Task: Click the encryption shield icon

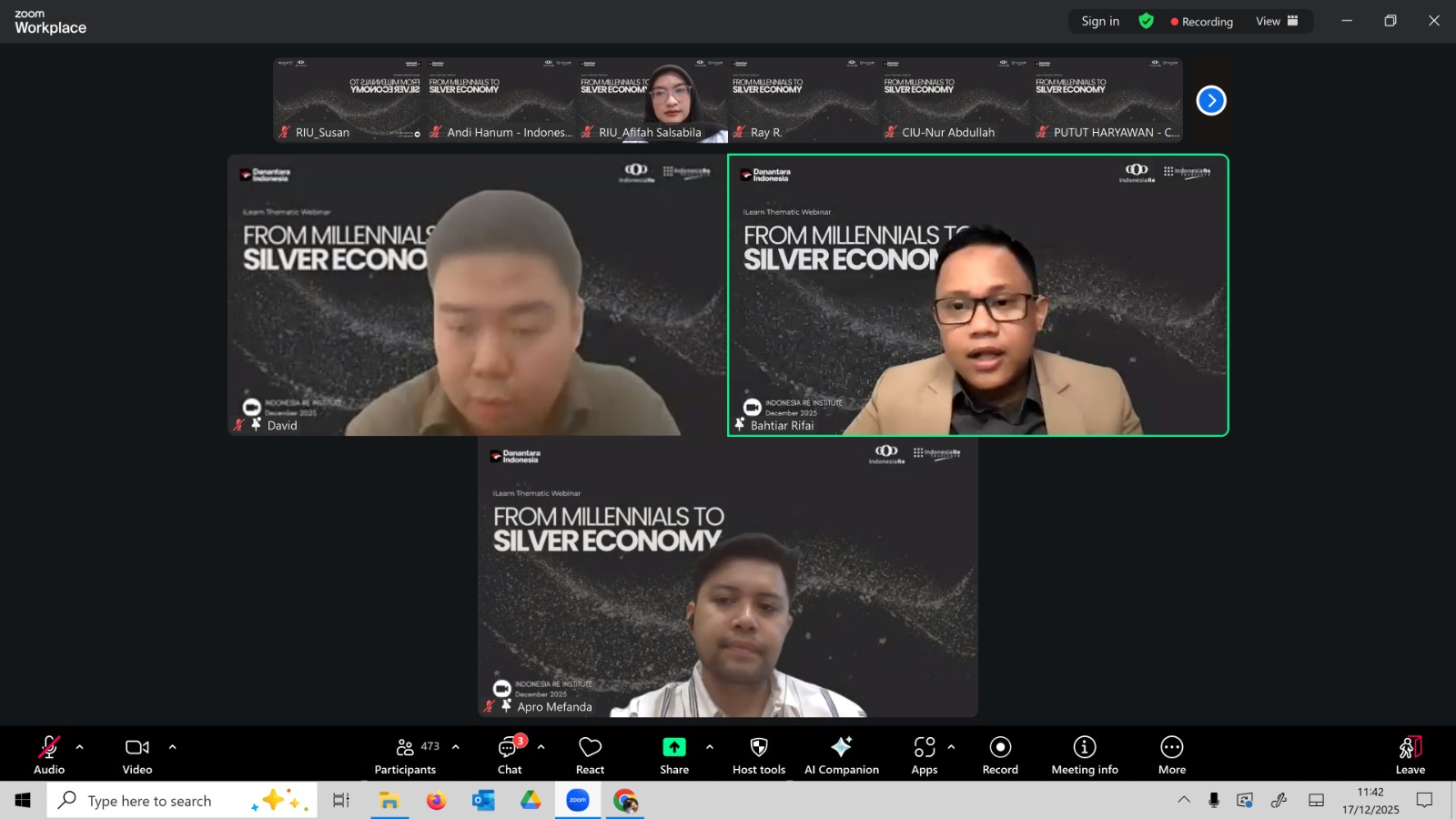Action: [x=1146, y=21]
